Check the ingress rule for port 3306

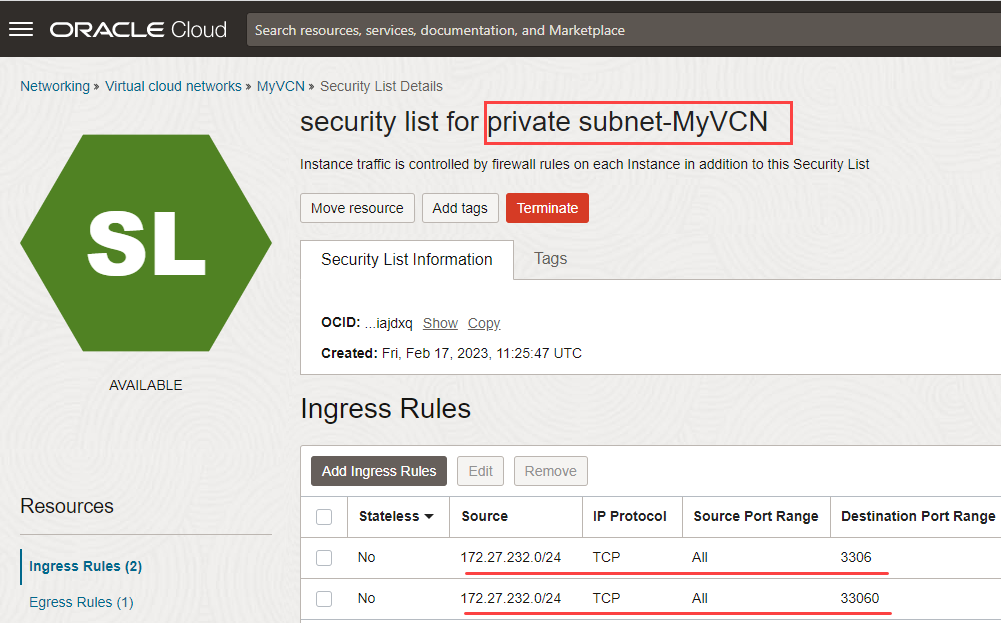pos(324,557)
